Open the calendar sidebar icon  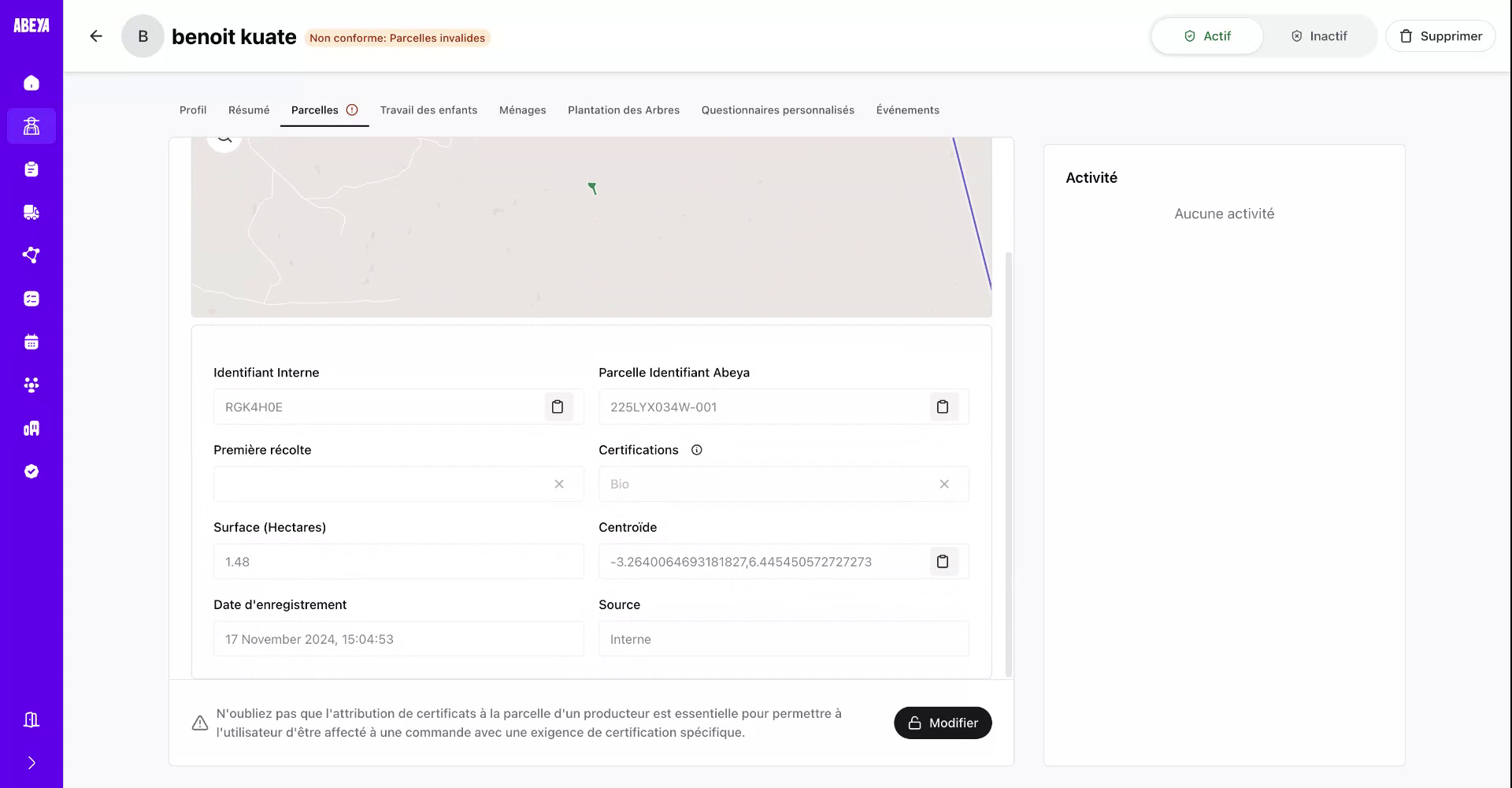click(31, 341)
